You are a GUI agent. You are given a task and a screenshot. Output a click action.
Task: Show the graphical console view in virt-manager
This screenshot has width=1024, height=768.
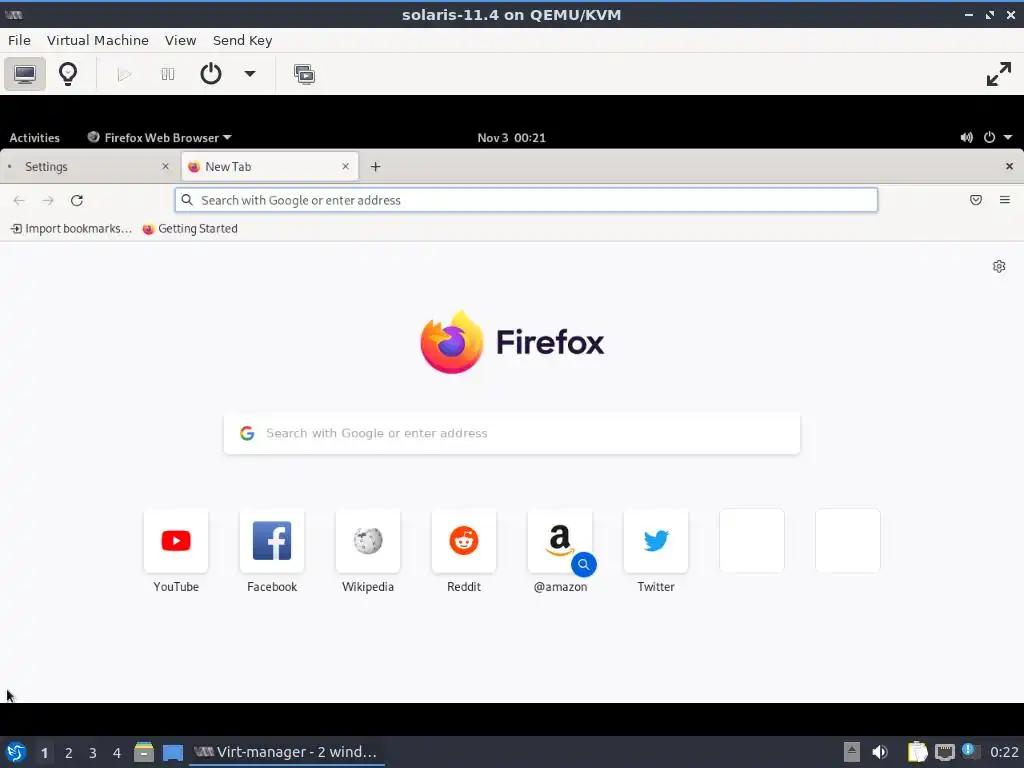[25, 74]
